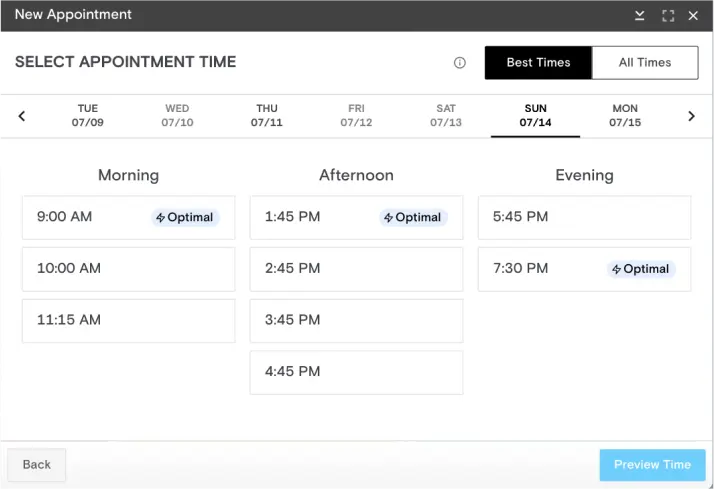Viewport: 714px width, 489px height.
Task: Close the New Appointment dialog
Action: 693,16
